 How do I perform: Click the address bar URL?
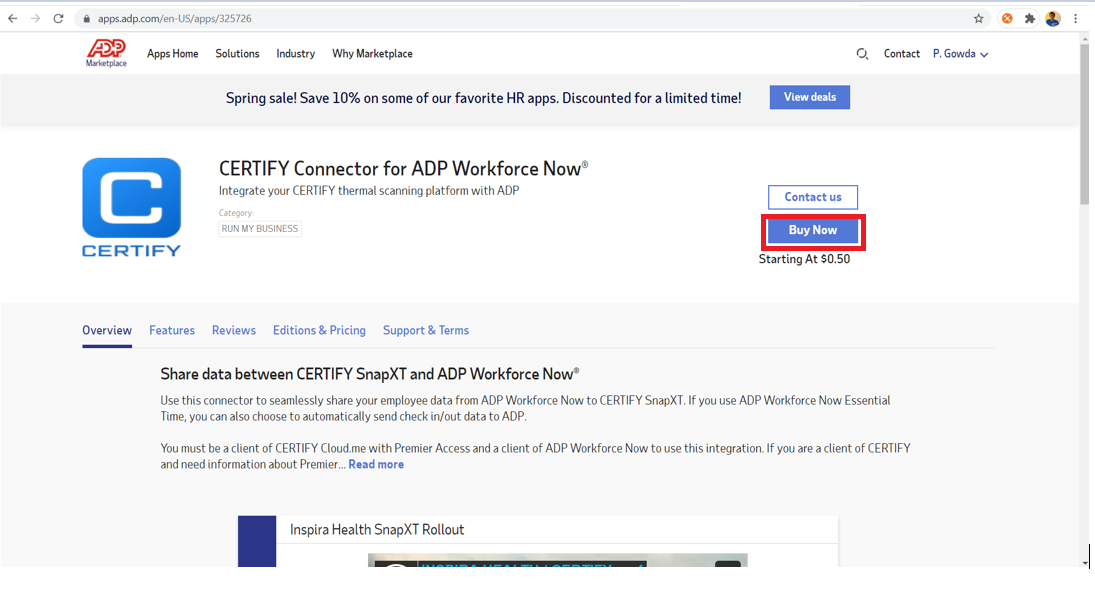click(175, 19)
